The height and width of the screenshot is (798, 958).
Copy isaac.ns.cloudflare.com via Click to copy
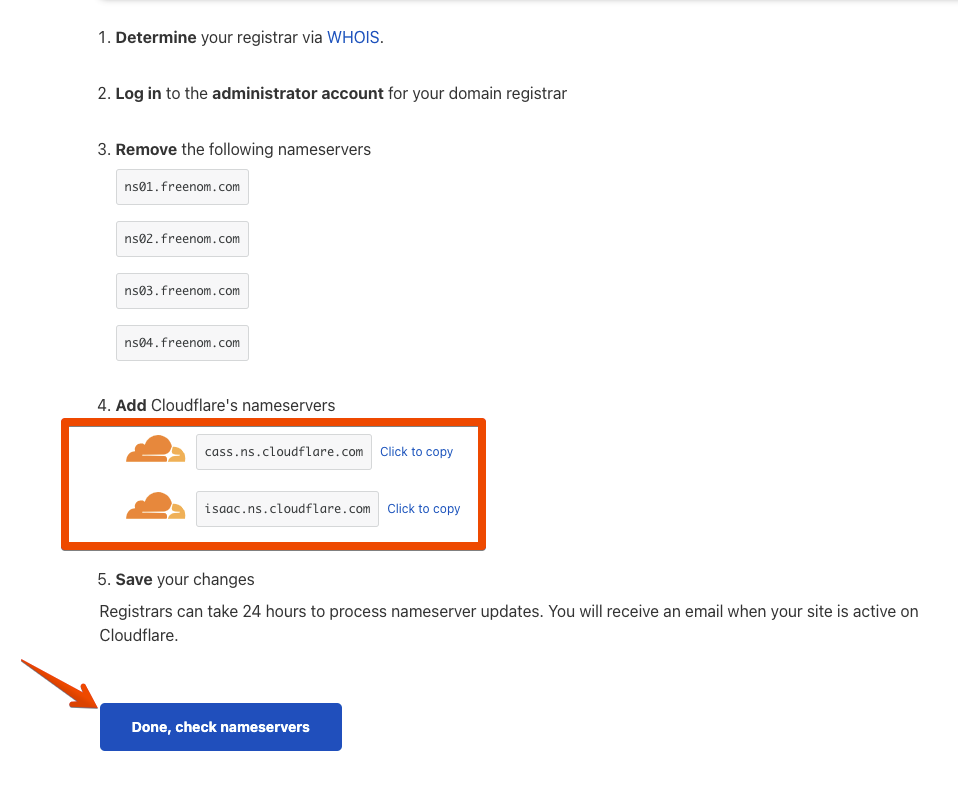(x=423, y=508)
